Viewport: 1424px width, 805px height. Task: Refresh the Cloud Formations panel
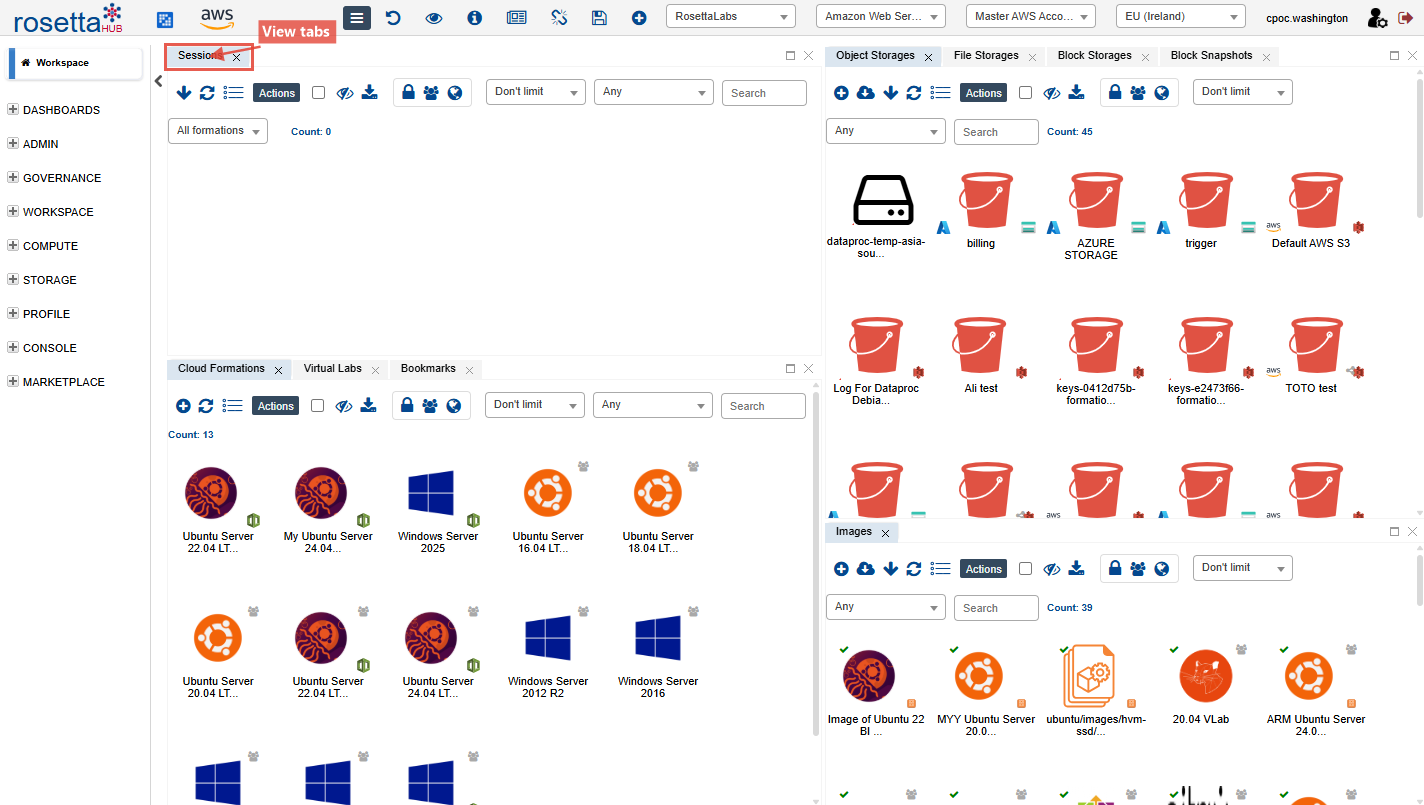[x=206, y=406]
